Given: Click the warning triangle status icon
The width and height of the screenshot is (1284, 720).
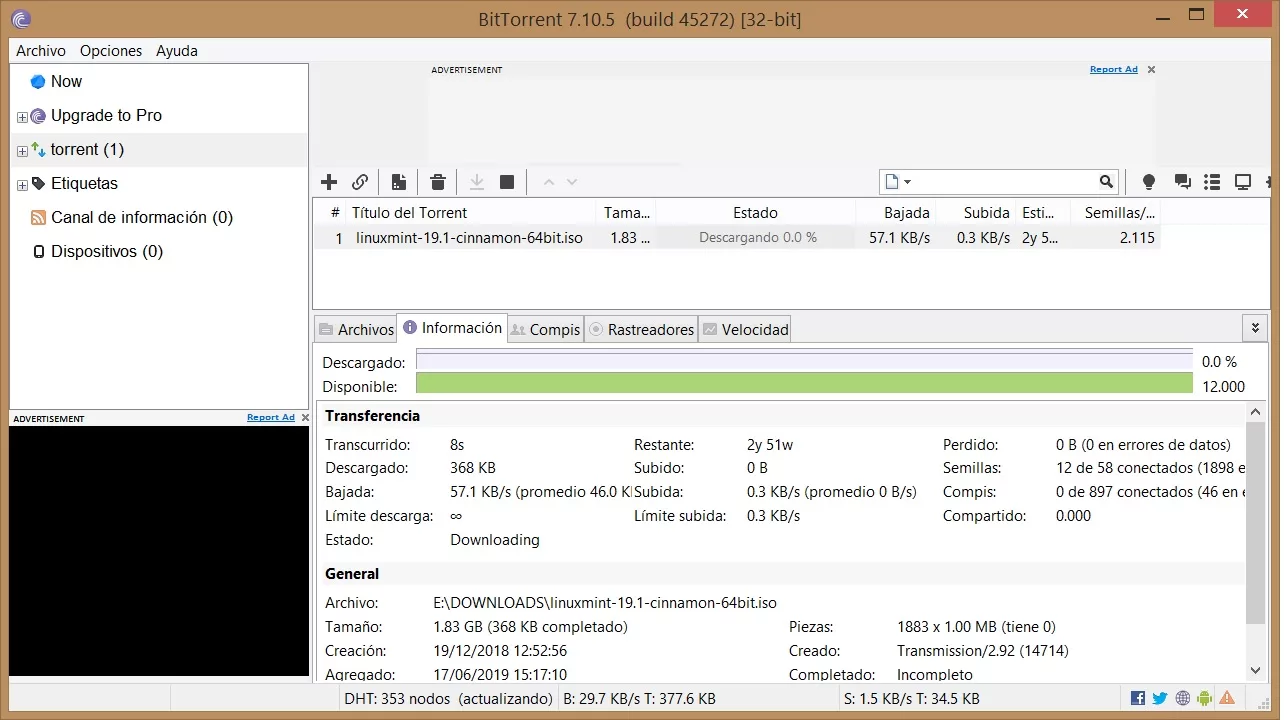Looking at the screenshot, I should click(x=1227, y=699).
